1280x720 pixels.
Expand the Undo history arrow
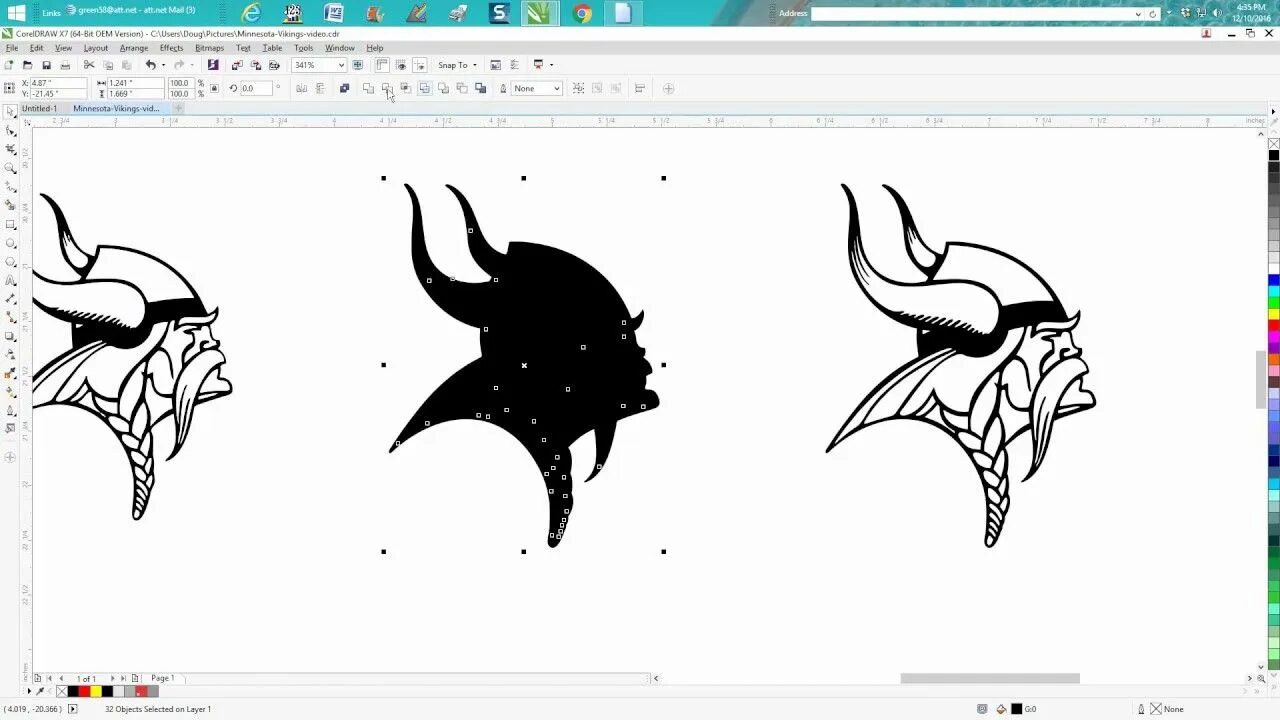click(164, 65)
